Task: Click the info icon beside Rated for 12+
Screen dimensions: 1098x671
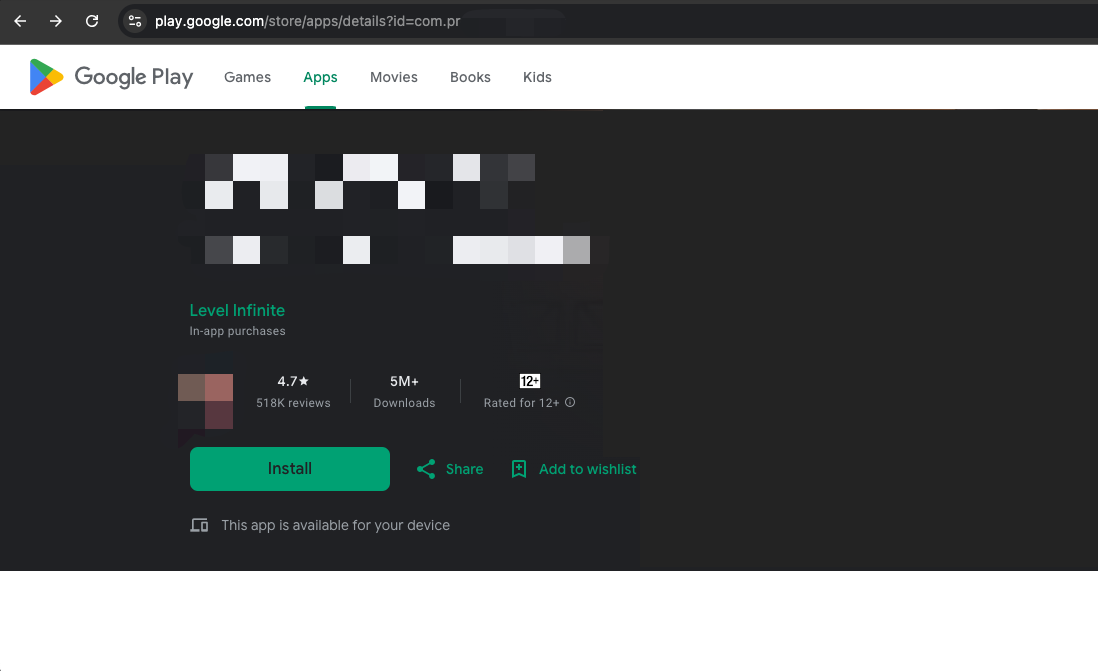Action: click(x=570, y=403)
